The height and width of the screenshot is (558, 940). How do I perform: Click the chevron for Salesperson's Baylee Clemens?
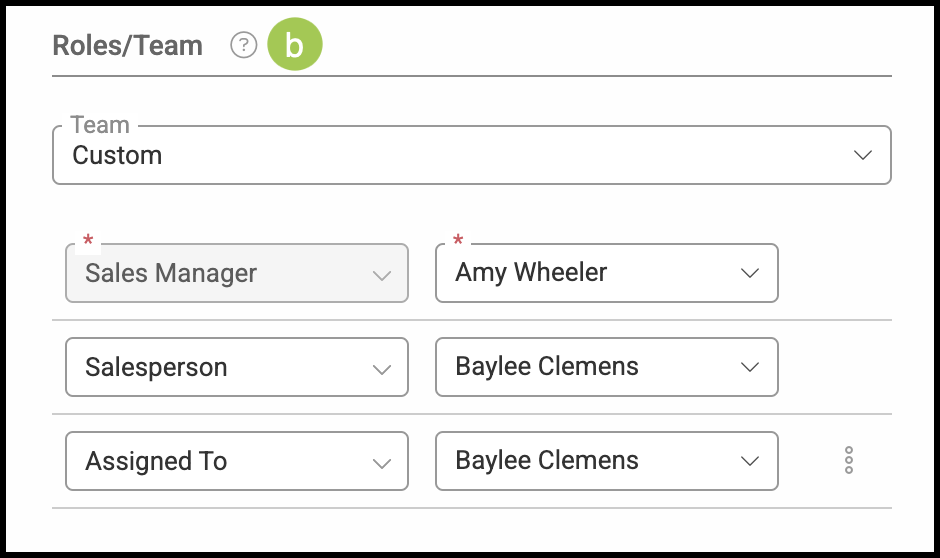point(750,367)
